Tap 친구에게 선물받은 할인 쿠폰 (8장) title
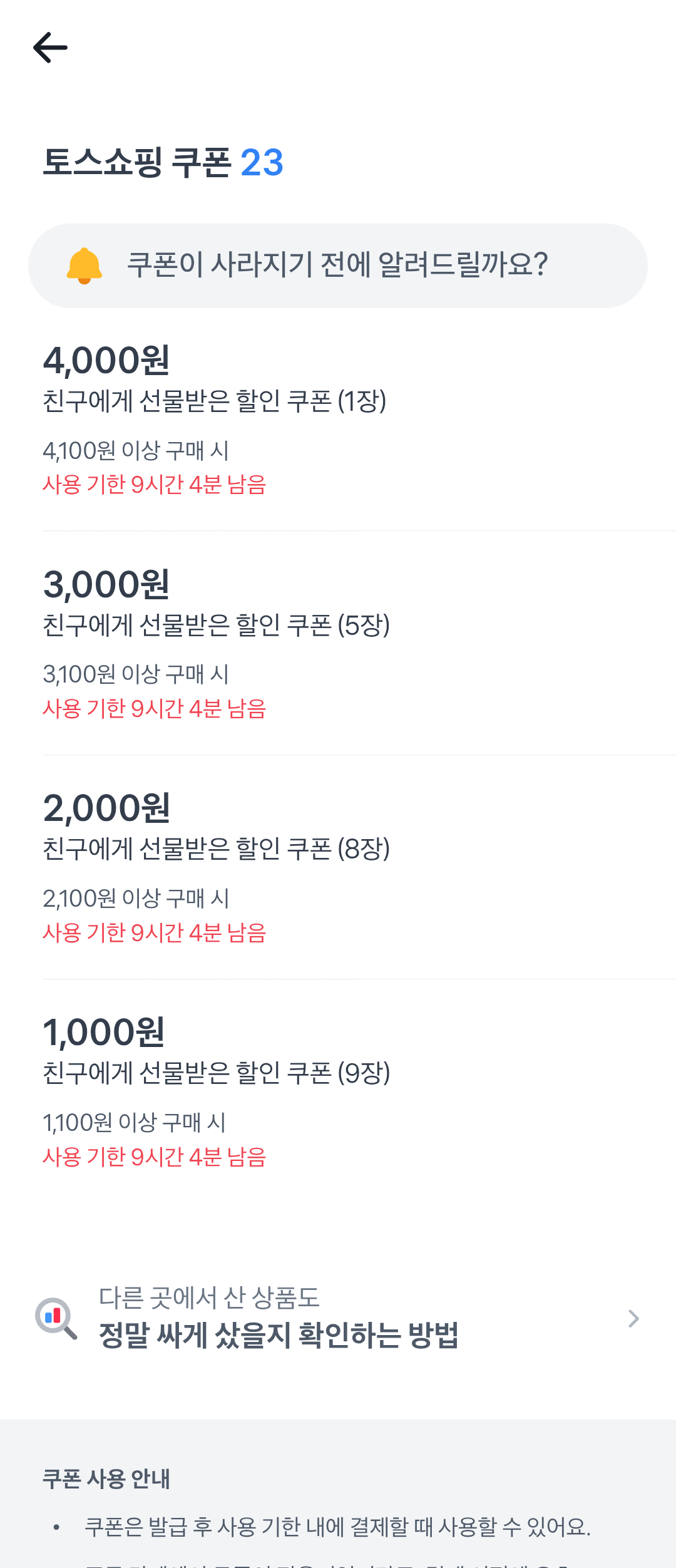 click(x=216, y=848)
